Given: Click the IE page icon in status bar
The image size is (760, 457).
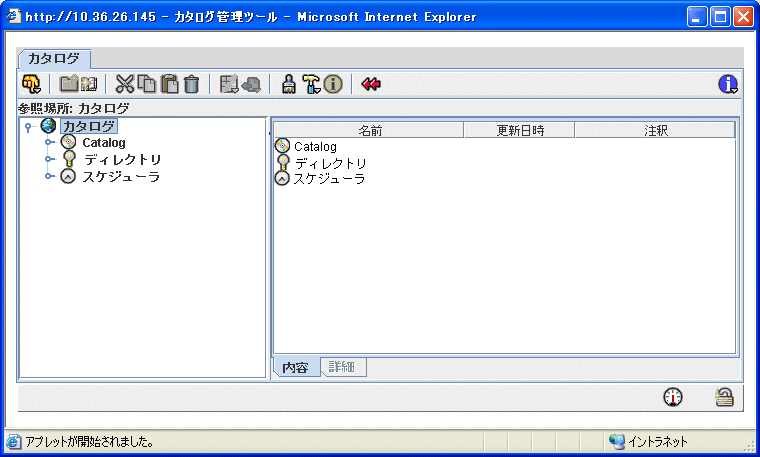Looking at the screenshot, I should (x=14, y=441).
